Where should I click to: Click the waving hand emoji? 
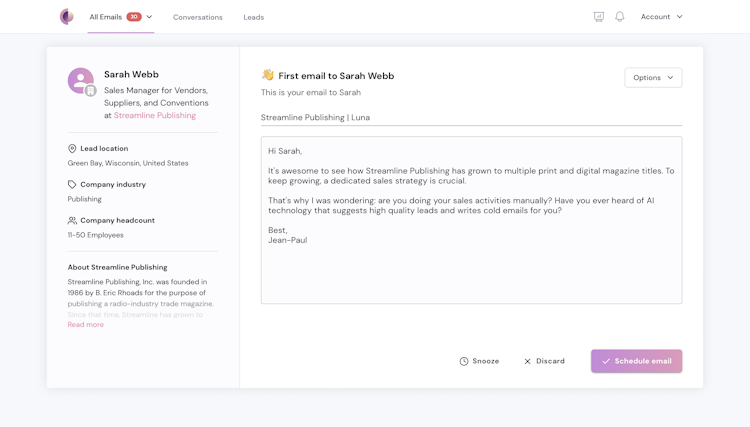[268, 75]
